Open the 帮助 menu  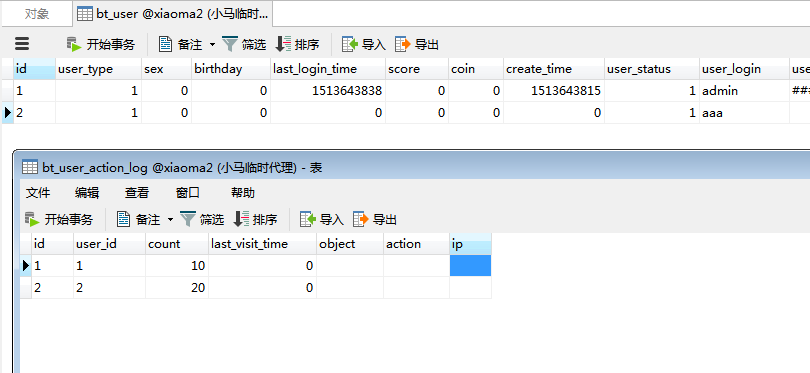[x=243, y=193]
